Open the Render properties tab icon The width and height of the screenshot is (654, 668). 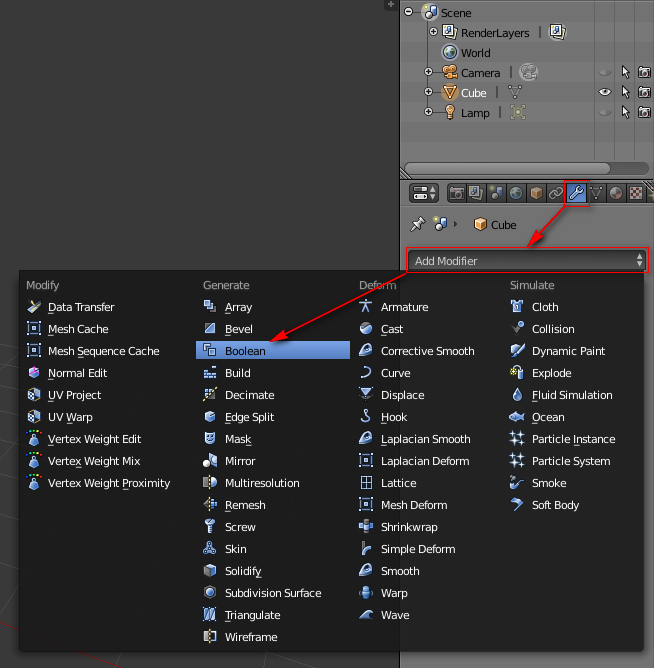point(456,193)
